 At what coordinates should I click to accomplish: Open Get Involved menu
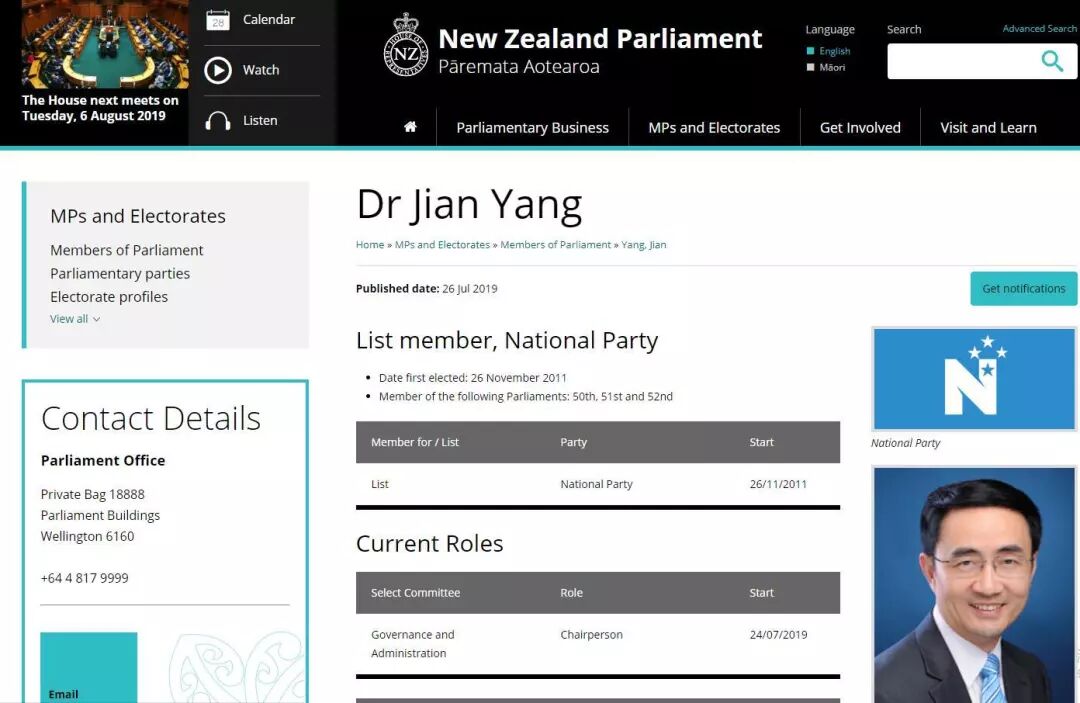click(x=860, y=127)
